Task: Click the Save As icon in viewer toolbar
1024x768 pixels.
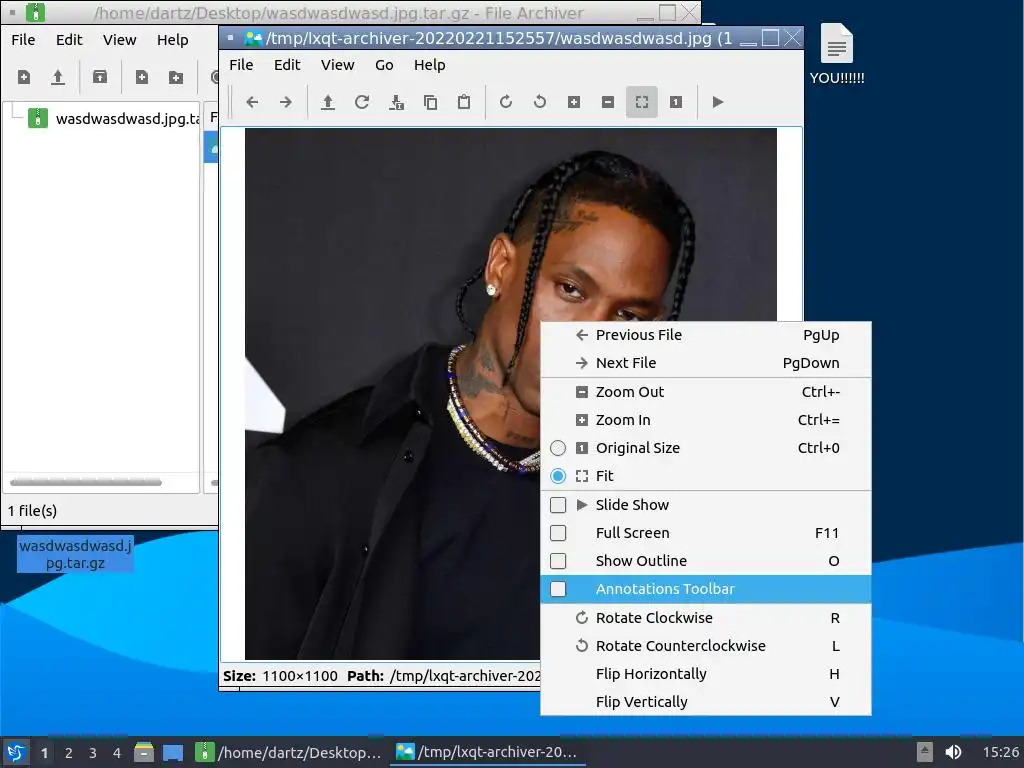Action: tap(396, 102)
